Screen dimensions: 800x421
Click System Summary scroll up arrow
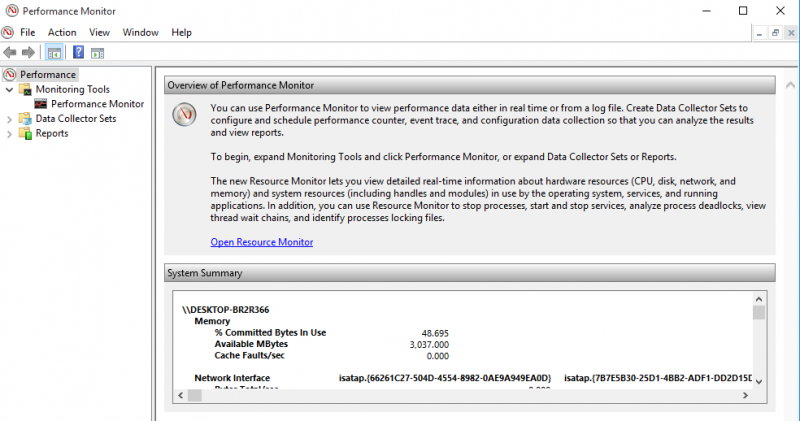click(759, 299)
